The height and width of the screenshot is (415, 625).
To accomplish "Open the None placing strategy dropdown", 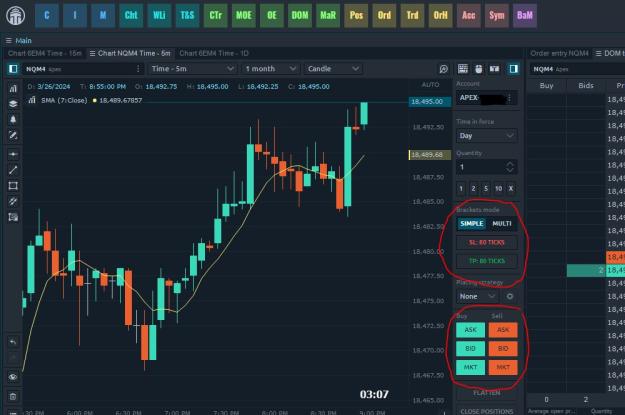I will point(478,296).
